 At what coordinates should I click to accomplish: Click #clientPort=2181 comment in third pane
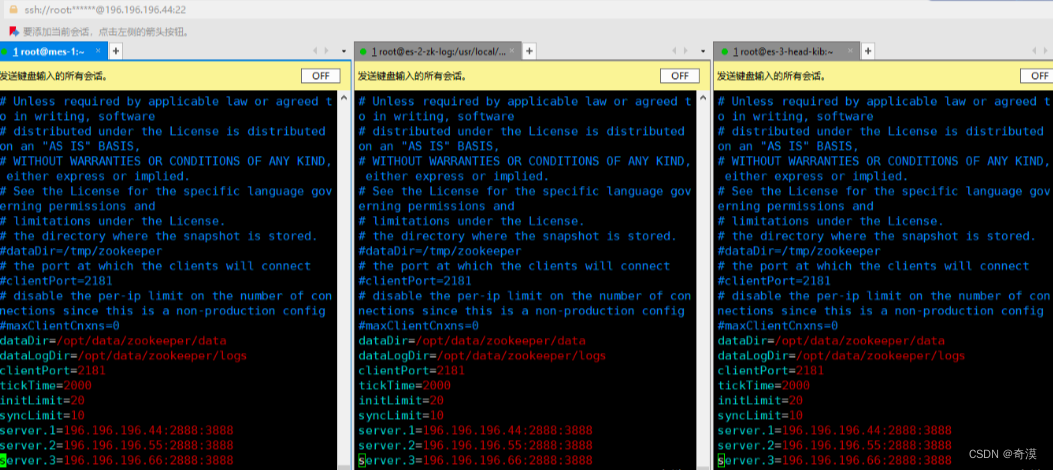tap(774, 281)
